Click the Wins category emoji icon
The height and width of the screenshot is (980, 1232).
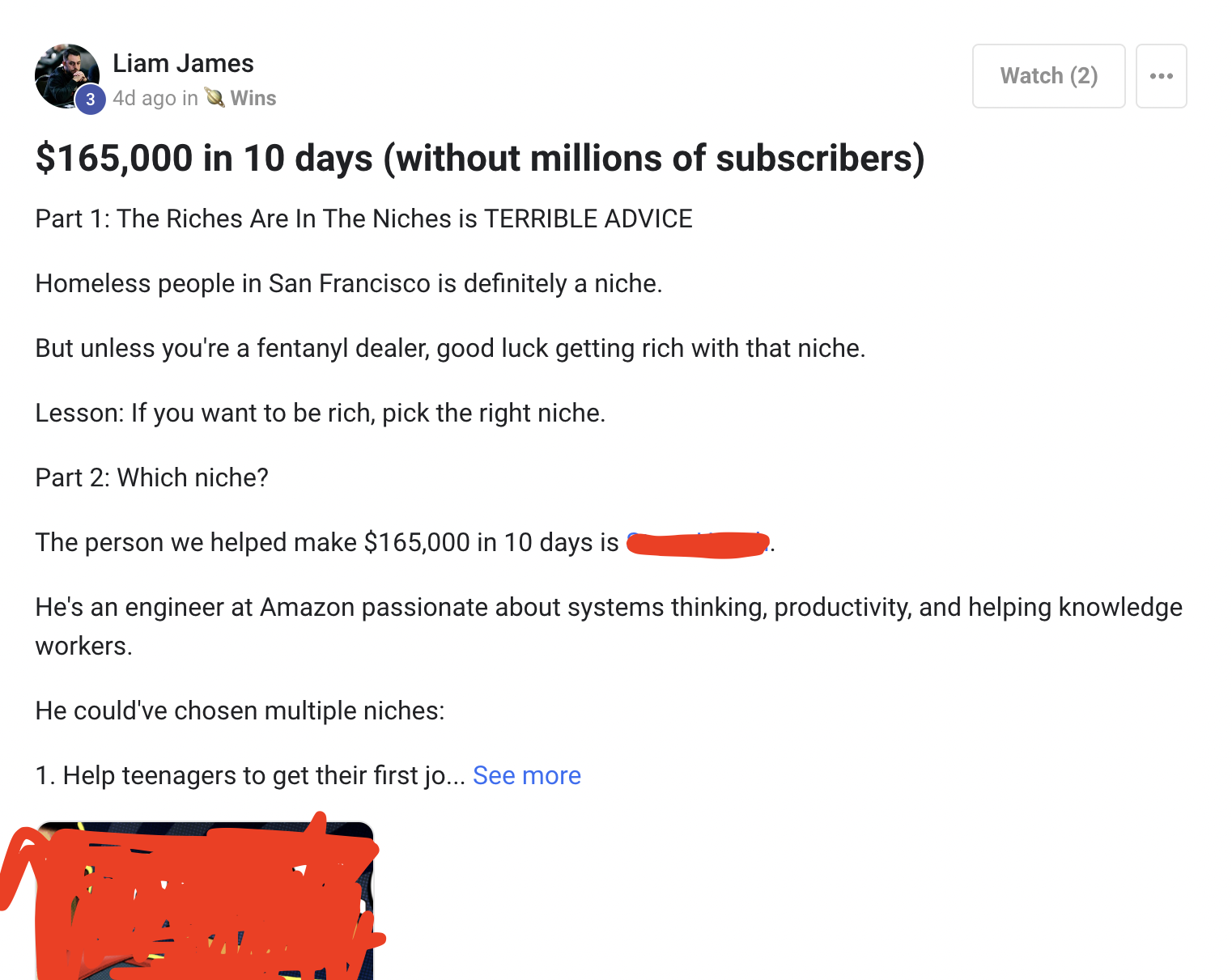point(215,98)
